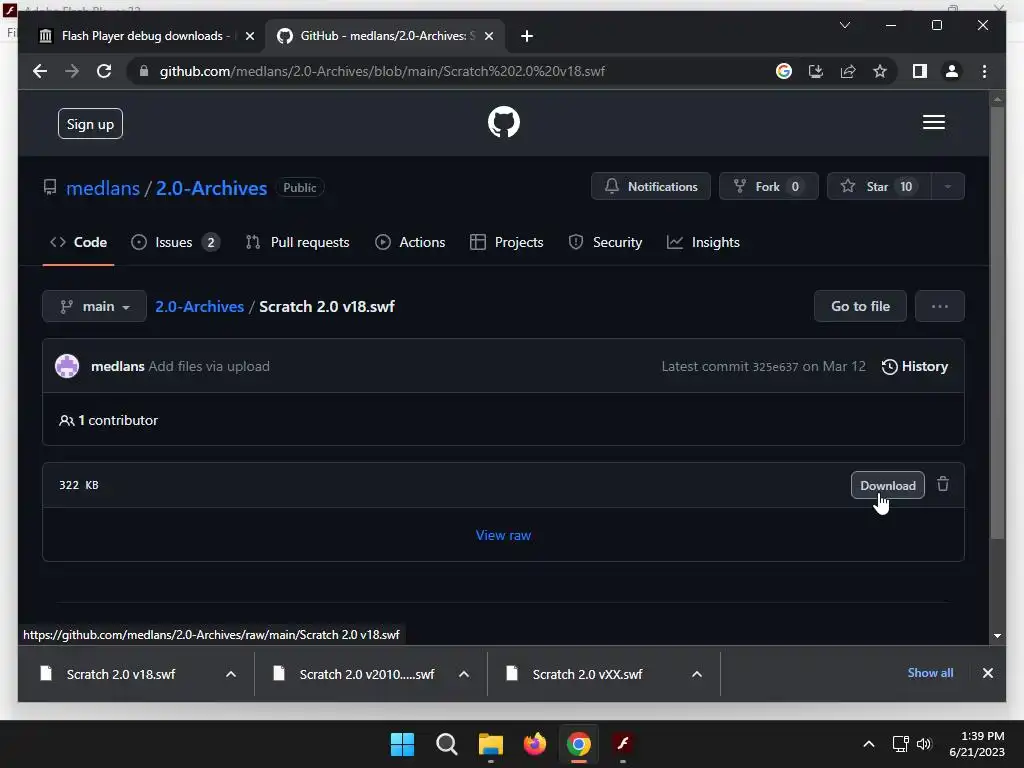Image resolution: width=1024 pixels, height=768 pixels.
Task: Open the medlans owner link in header
Action: 103,188
